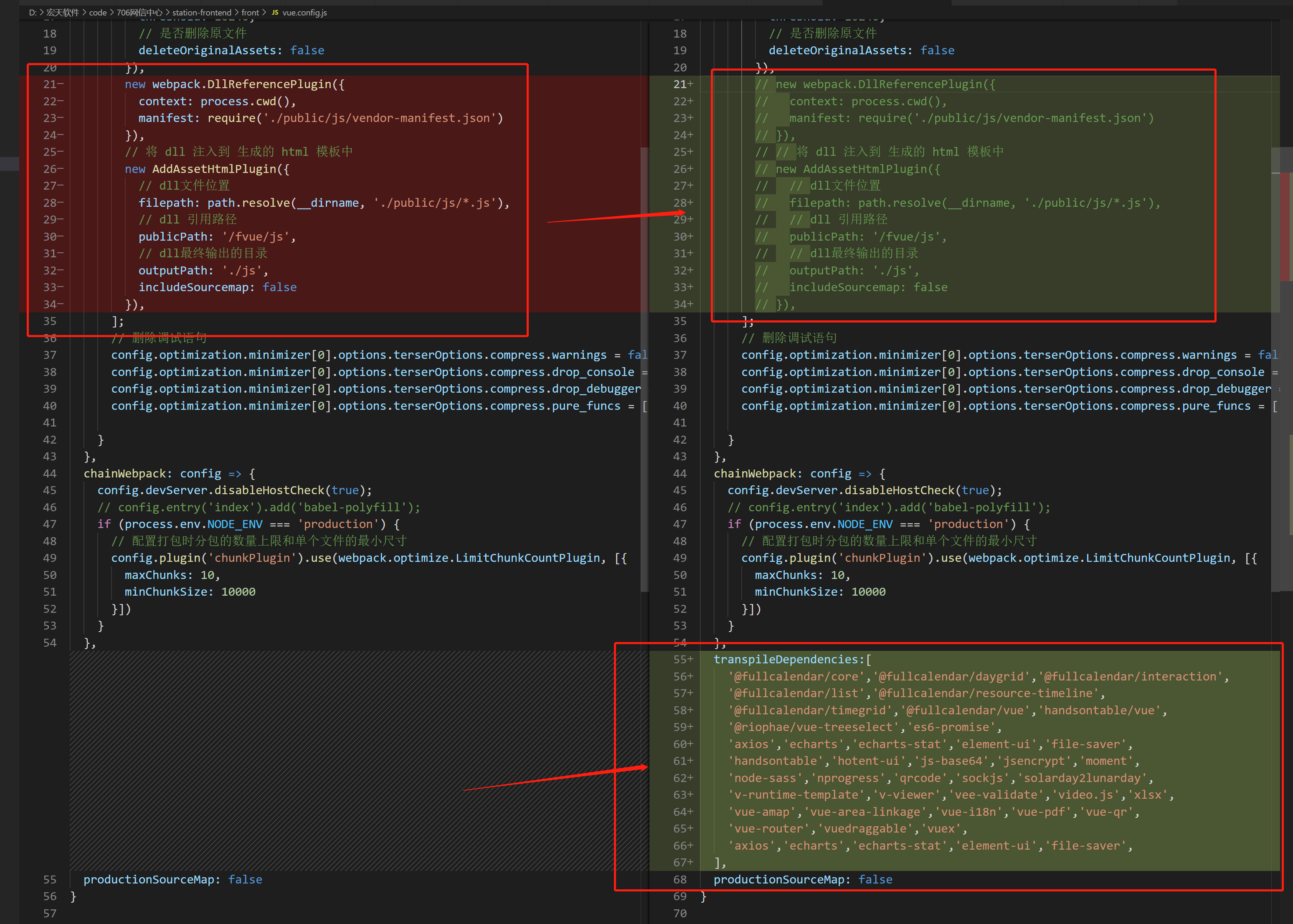This screenshot has width=1293, height=924.
Task: Open the station-frontend breadcrumb dropdown
Action: [x=201, y=13]
